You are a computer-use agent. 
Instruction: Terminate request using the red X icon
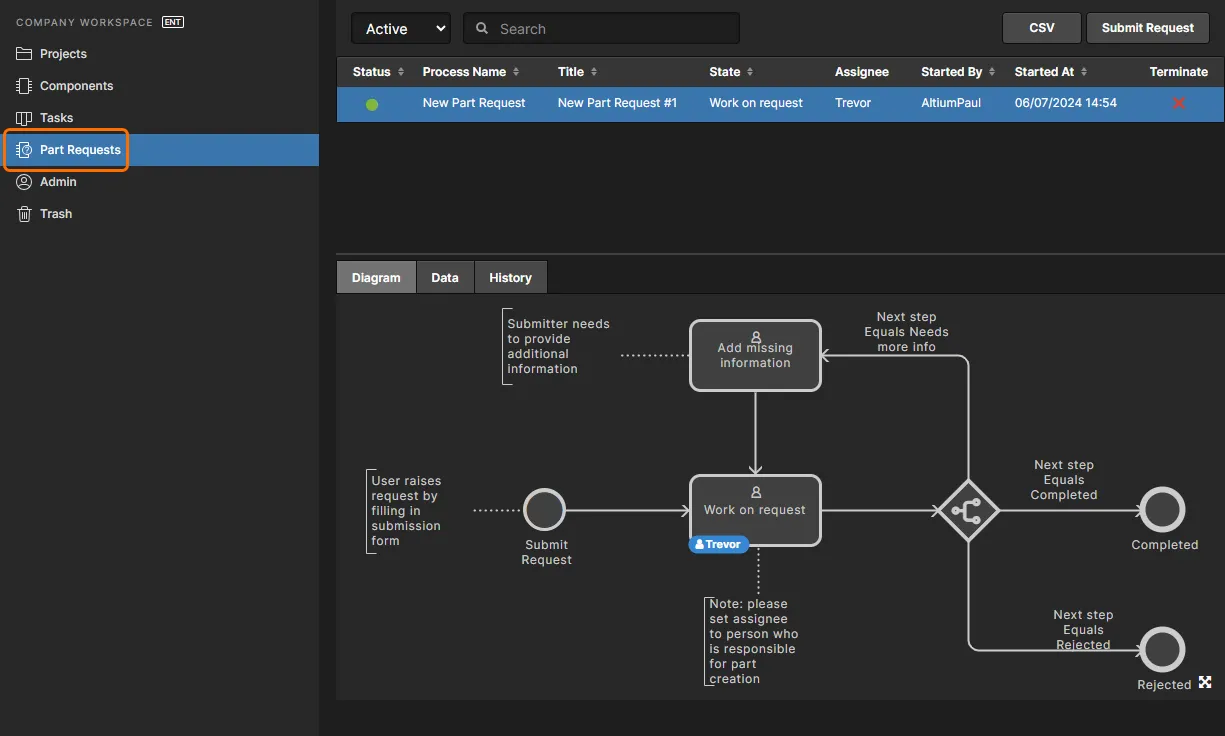[1179, 103]
